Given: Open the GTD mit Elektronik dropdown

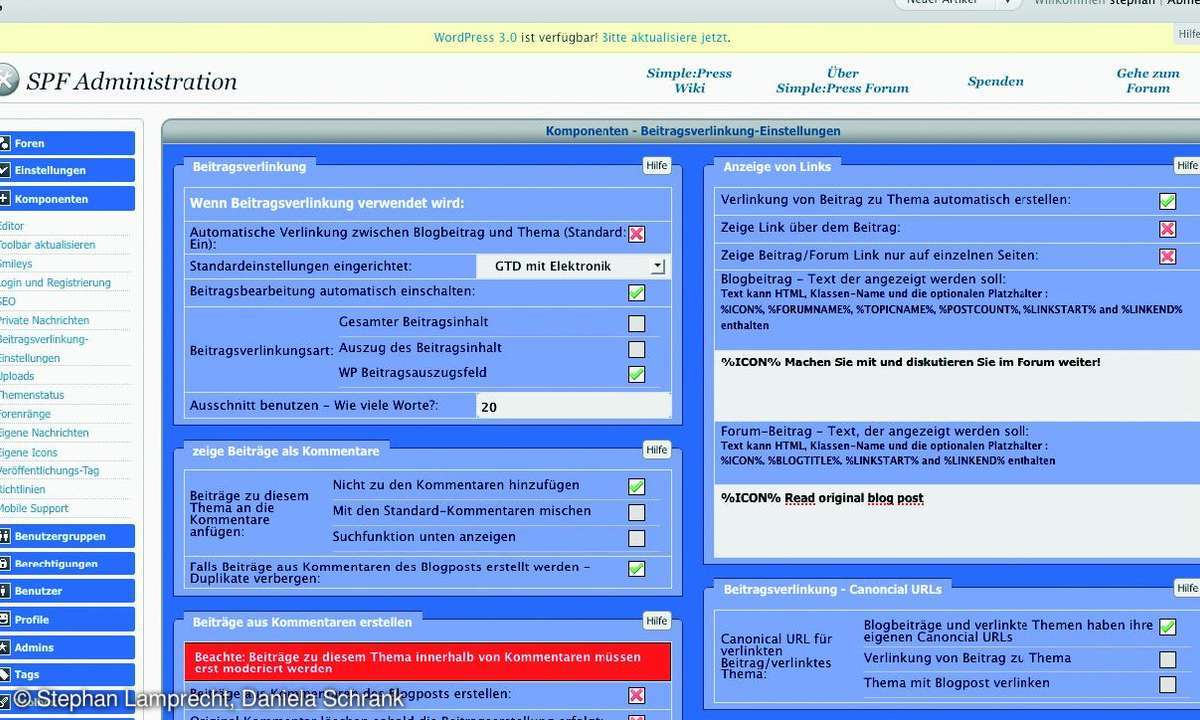Looking at the screenshot, I should click(572, 266).
